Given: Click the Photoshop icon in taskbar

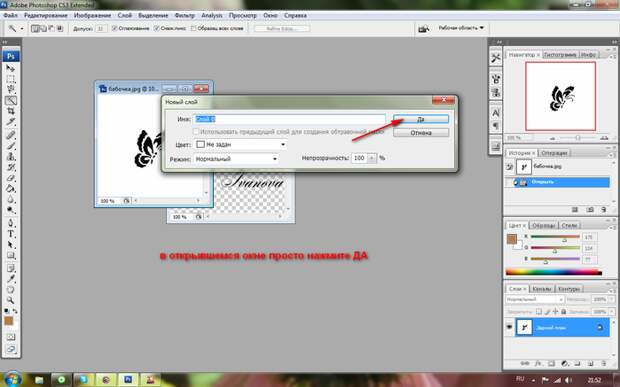Looking at the screenshot, I should coord(128,380).
